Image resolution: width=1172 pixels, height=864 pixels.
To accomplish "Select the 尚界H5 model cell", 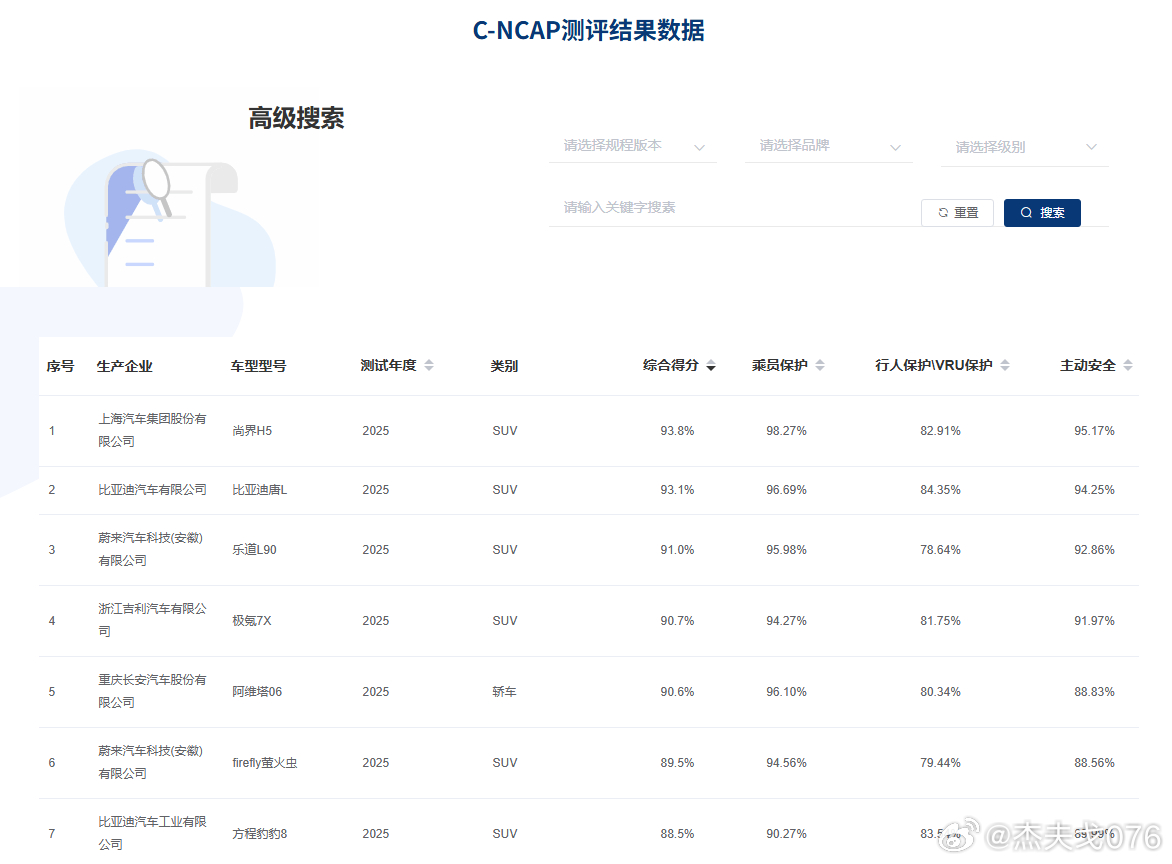I will pos(252,431).
